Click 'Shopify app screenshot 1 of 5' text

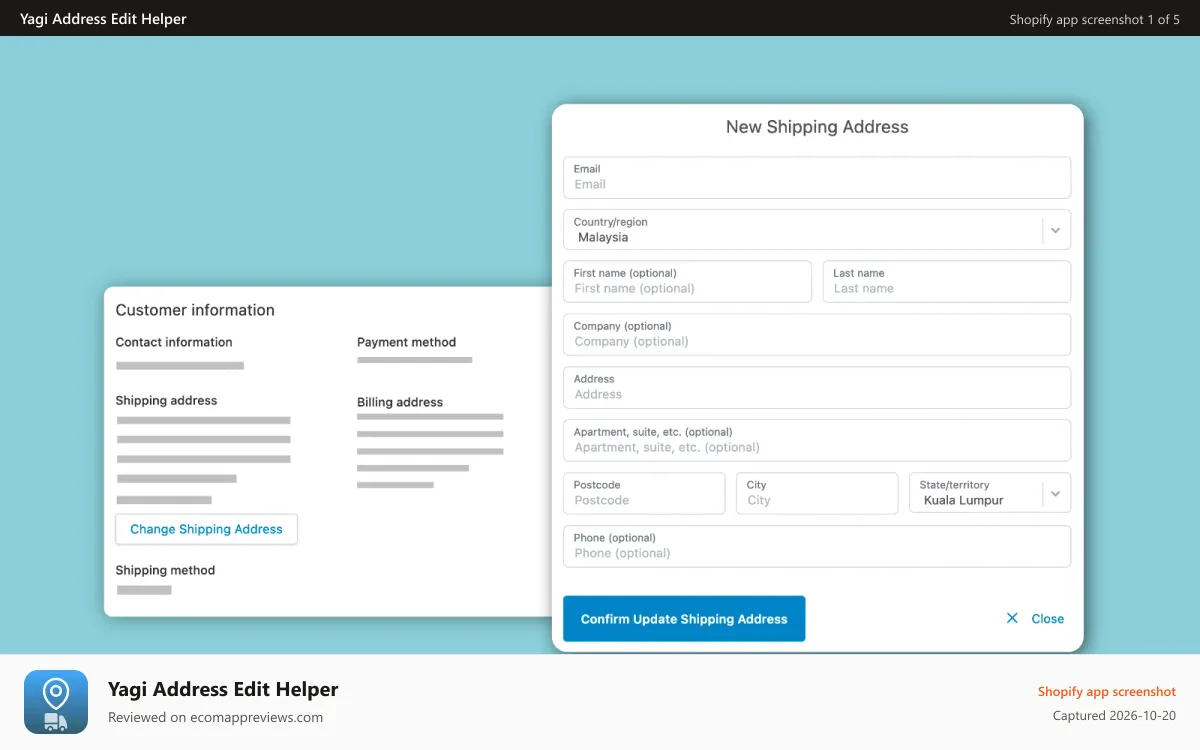coord(1094,19)
